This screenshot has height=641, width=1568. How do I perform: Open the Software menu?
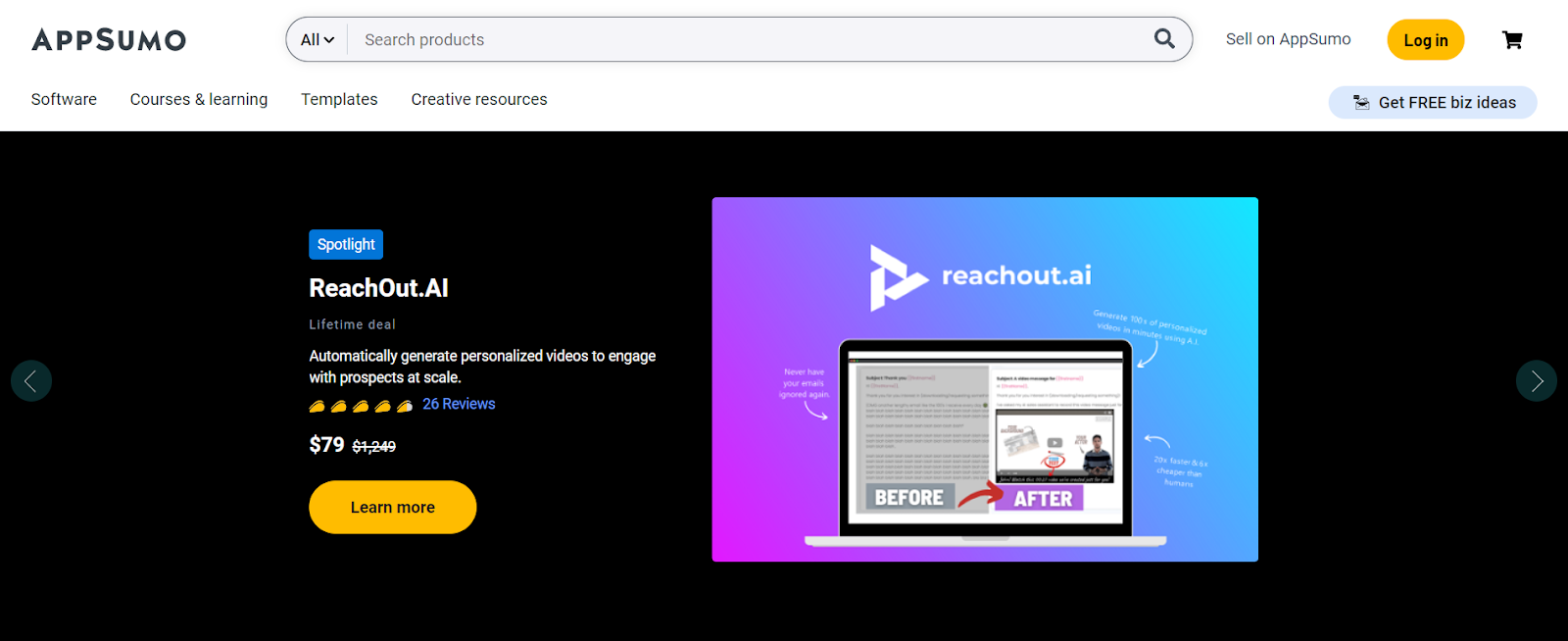pos(64,99)
